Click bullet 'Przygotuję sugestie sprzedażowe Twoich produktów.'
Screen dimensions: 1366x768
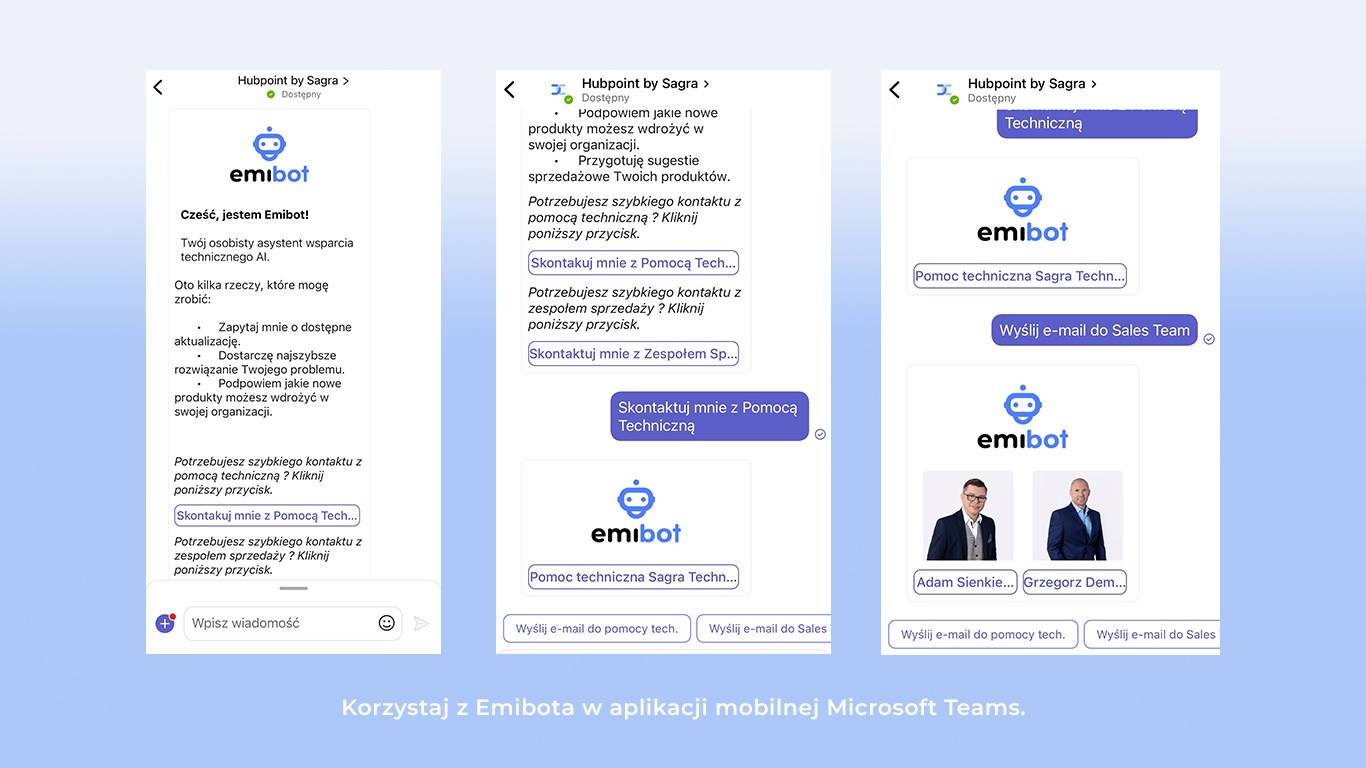click(629, 168)
